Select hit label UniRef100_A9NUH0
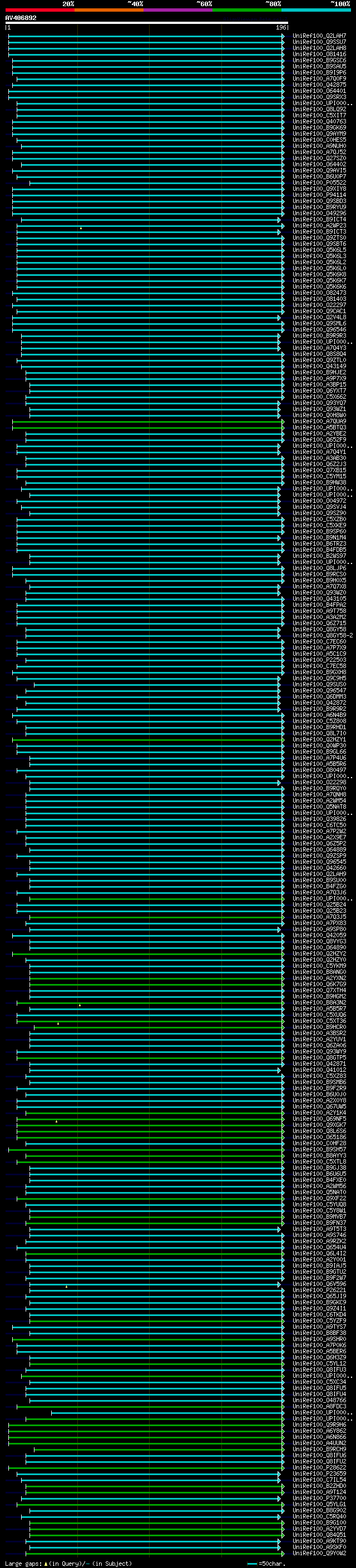Viewport: 356px width, 1568px height. [319, 146]
